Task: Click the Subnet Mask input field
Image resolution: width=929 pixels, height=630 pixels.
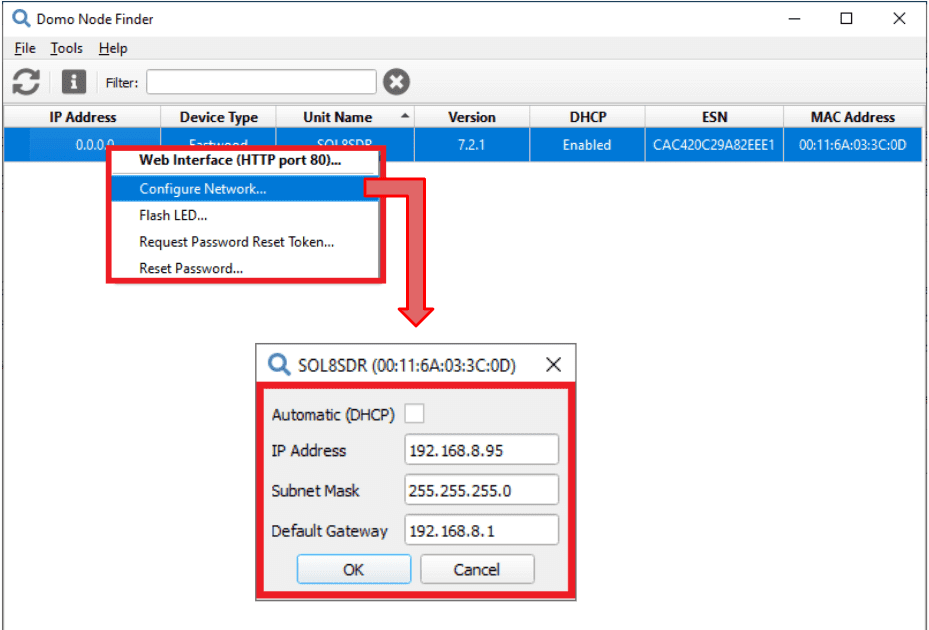Action: (x=481, y=491)
